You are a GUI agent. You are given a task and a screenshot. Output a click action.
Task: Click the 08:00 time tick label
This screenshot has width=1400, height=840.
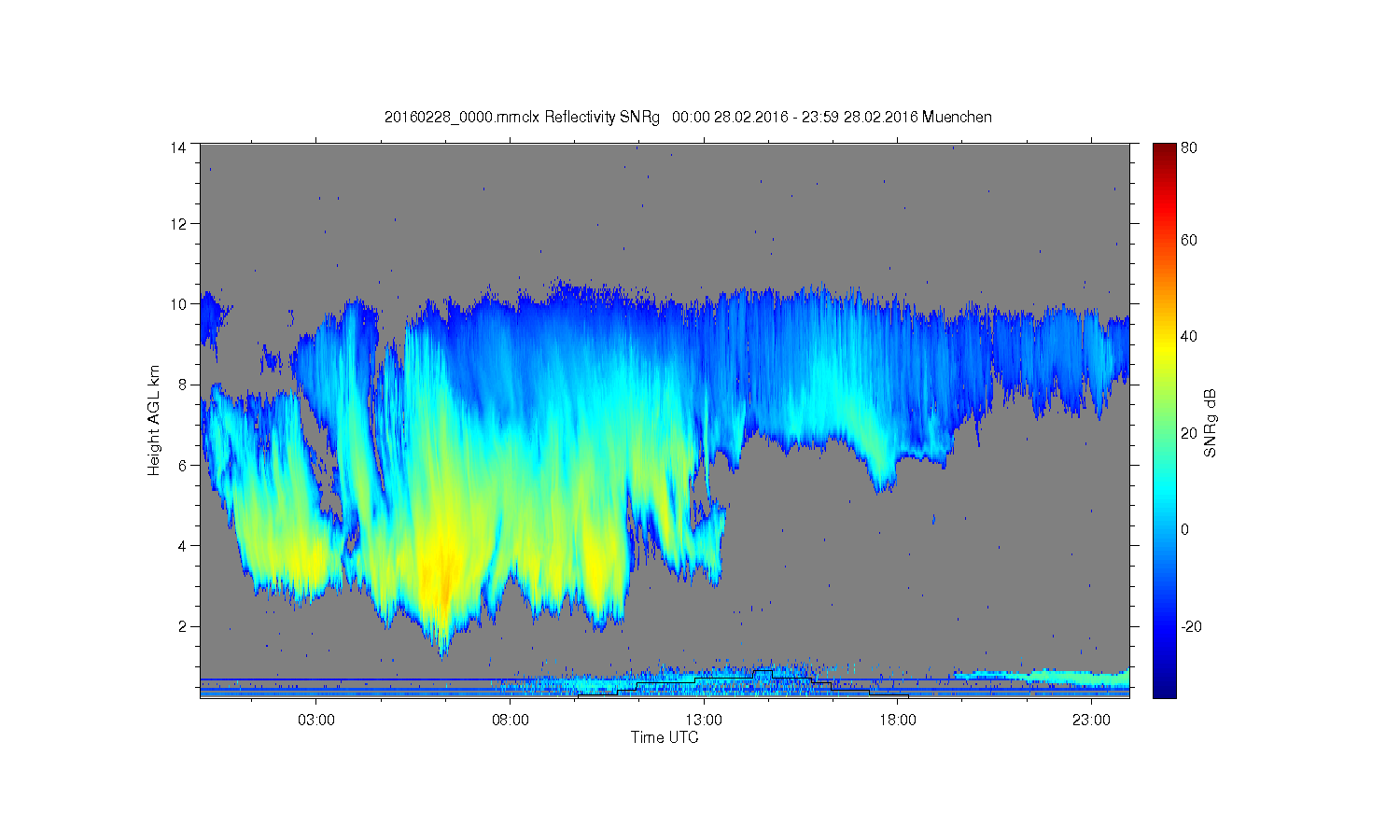[x=510, y=721]
